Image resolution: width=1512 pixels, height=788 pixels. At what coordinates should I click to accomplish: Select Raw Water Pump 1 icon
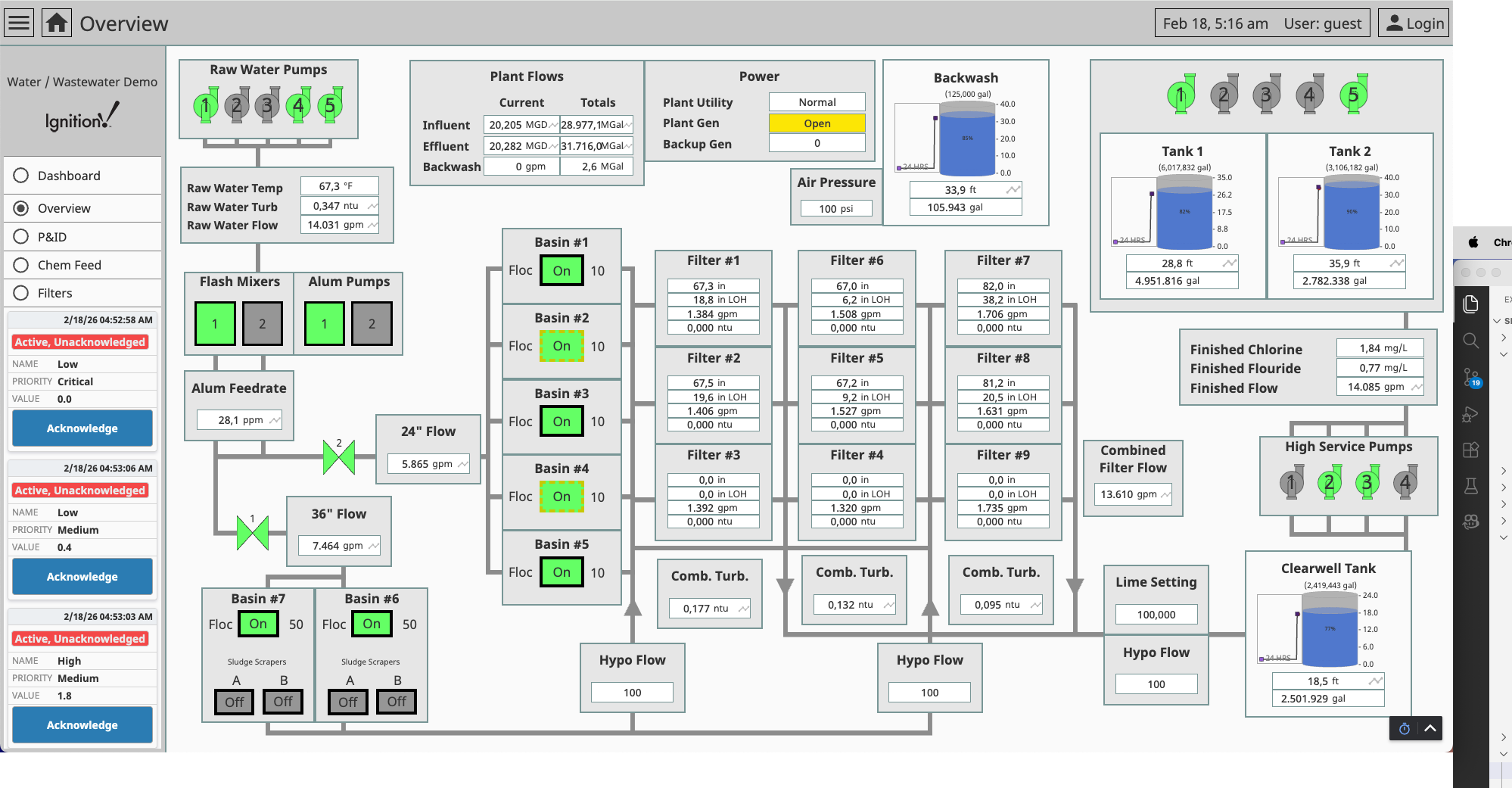click(204, 106)
